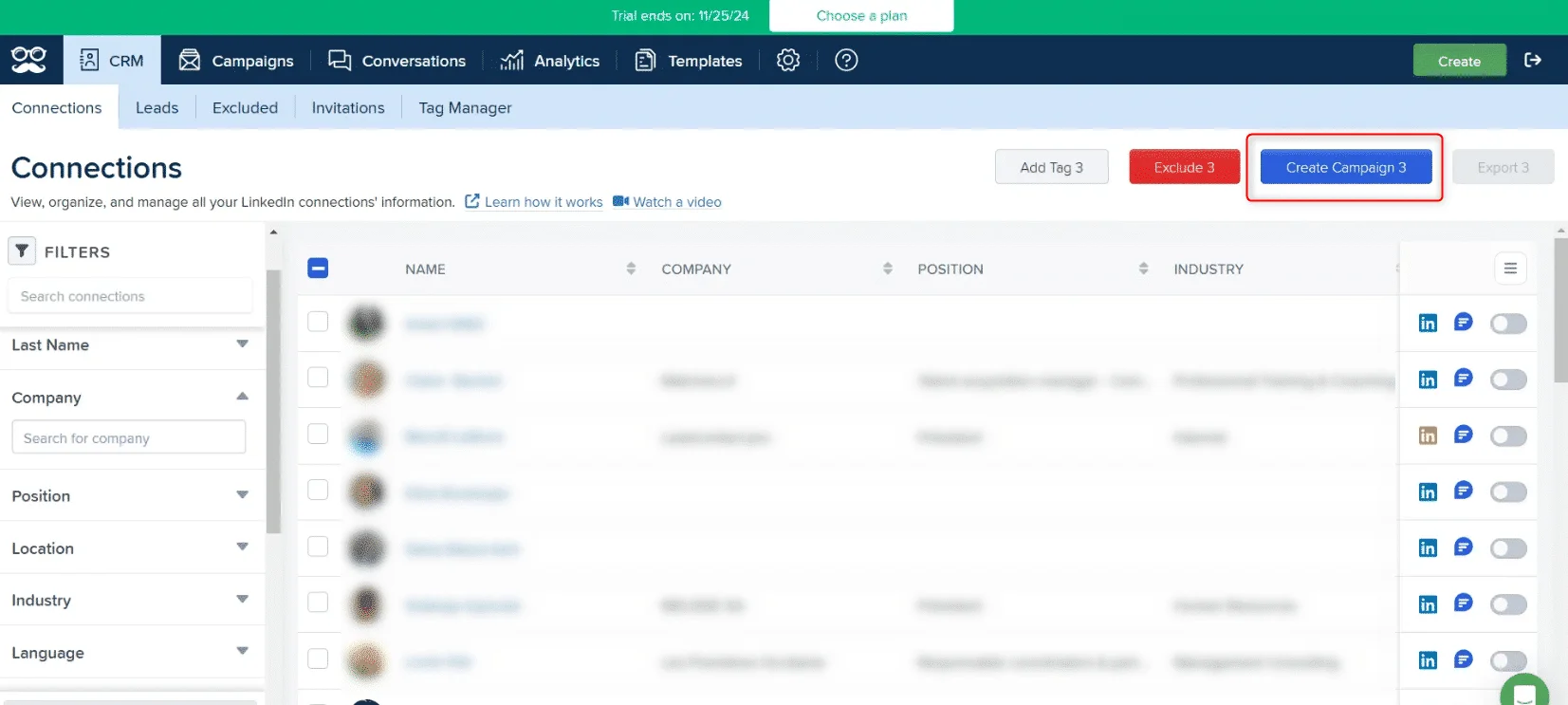Image resolution: width=1568 pixels, height=705 pixels.
Task: Click the Choose a plan button
Action: [x=861, y=15]
